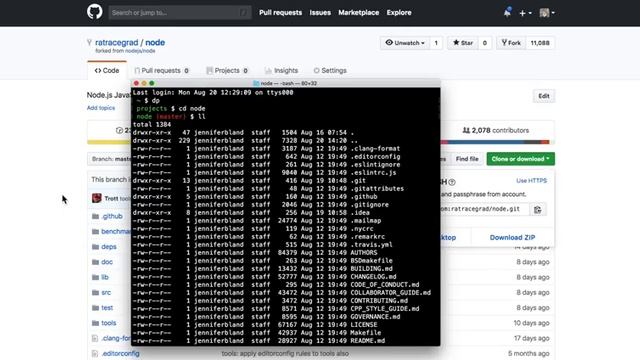Screen dimensions: 640x360
Task: Open the Trott author link
Action: (x=111, y=198)
